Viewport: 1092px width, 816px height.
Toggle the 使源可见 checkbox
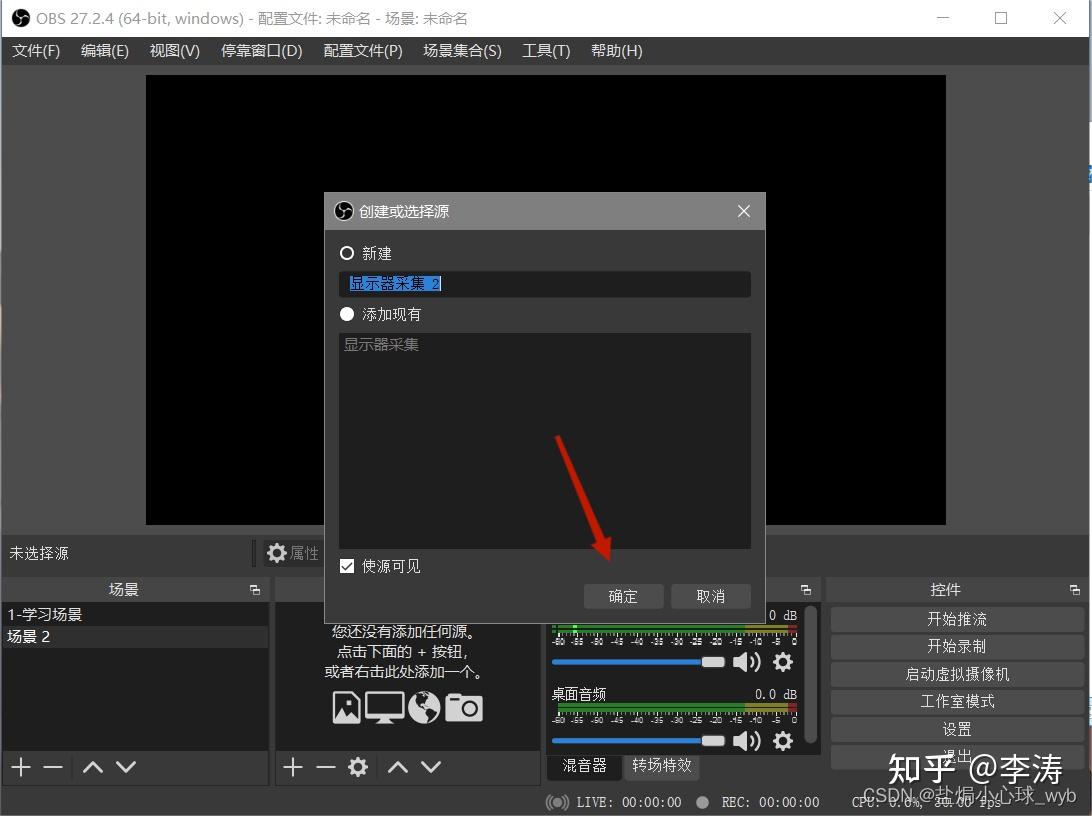(x=347, y=566)
